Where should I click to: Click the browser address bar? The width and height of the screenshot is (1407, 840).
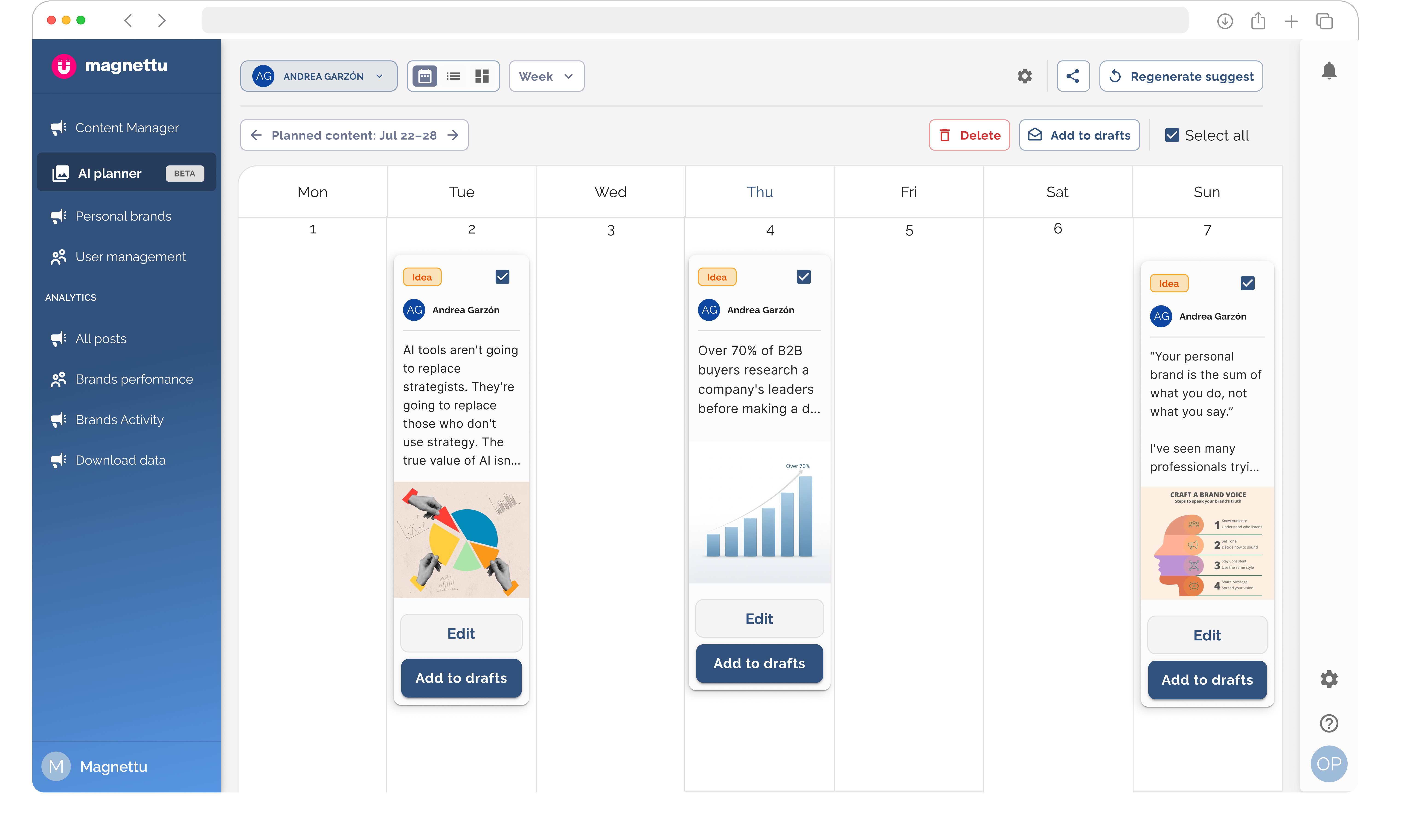pos(695,20)
